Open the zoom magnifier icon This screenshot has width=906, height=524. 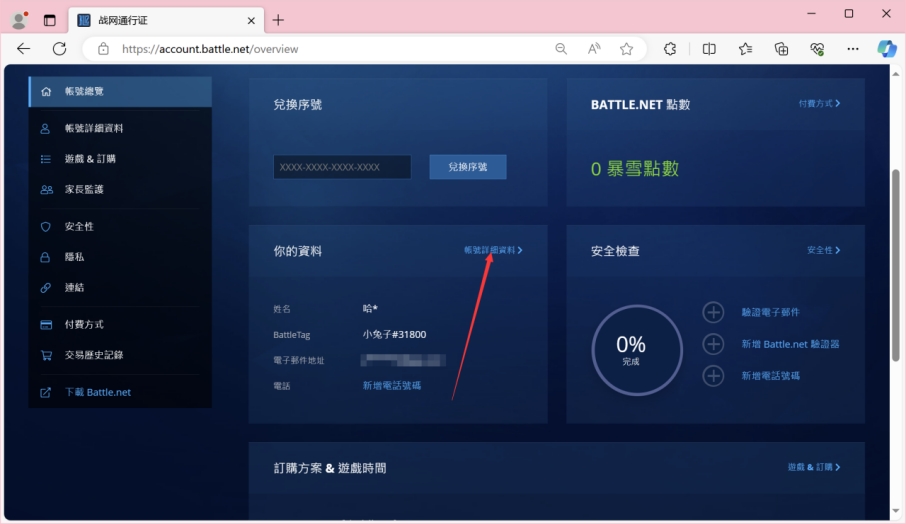tap(560, 49)
